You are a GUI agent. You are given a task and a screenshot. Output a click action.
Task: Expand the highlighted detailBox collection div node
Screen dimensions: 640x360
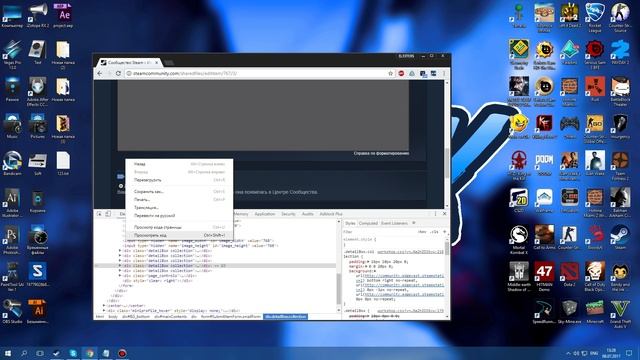[x=120, y=266]
